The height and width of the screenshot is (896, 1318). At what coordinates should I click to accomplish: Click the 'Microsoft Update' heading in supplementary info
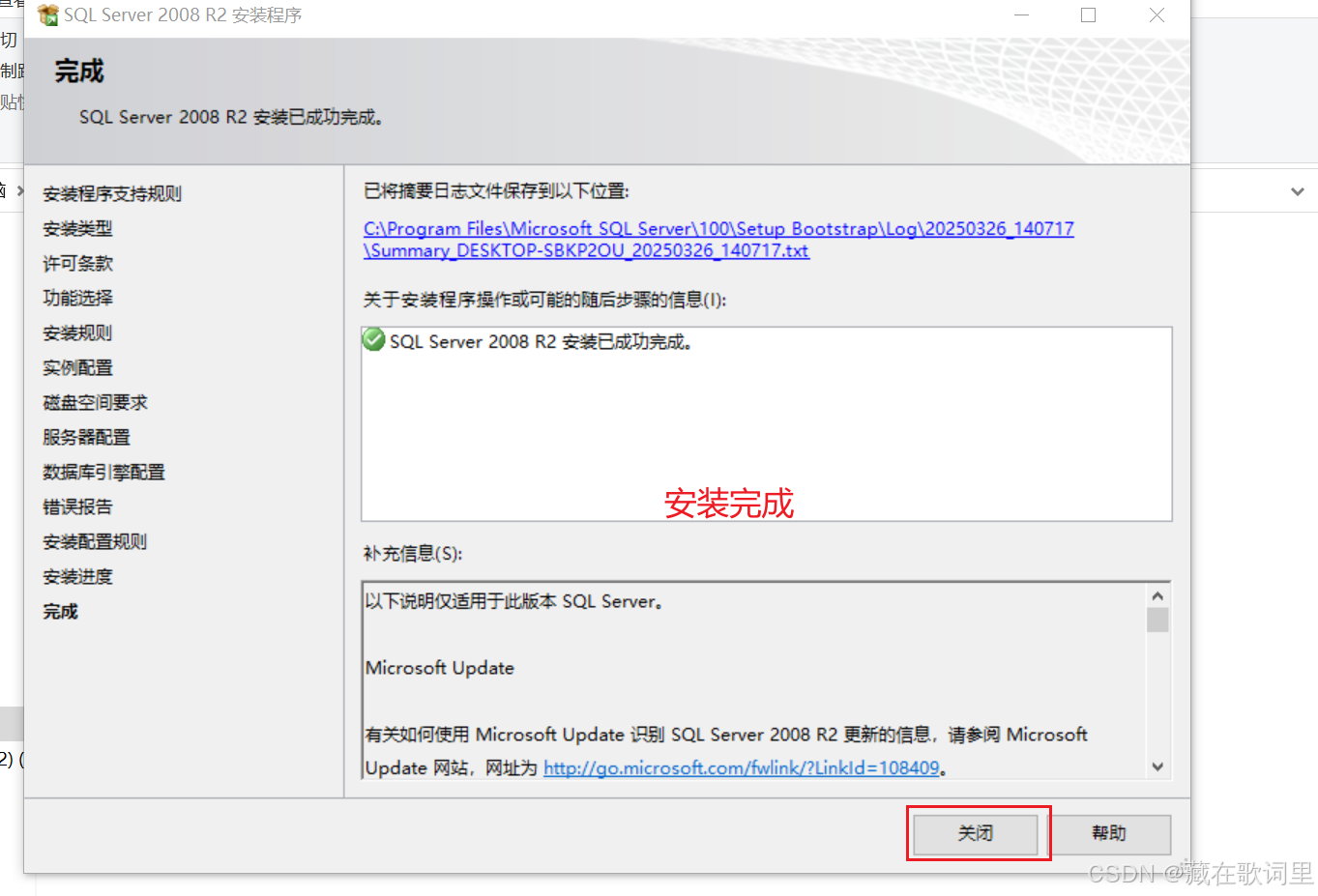(440, 668)
